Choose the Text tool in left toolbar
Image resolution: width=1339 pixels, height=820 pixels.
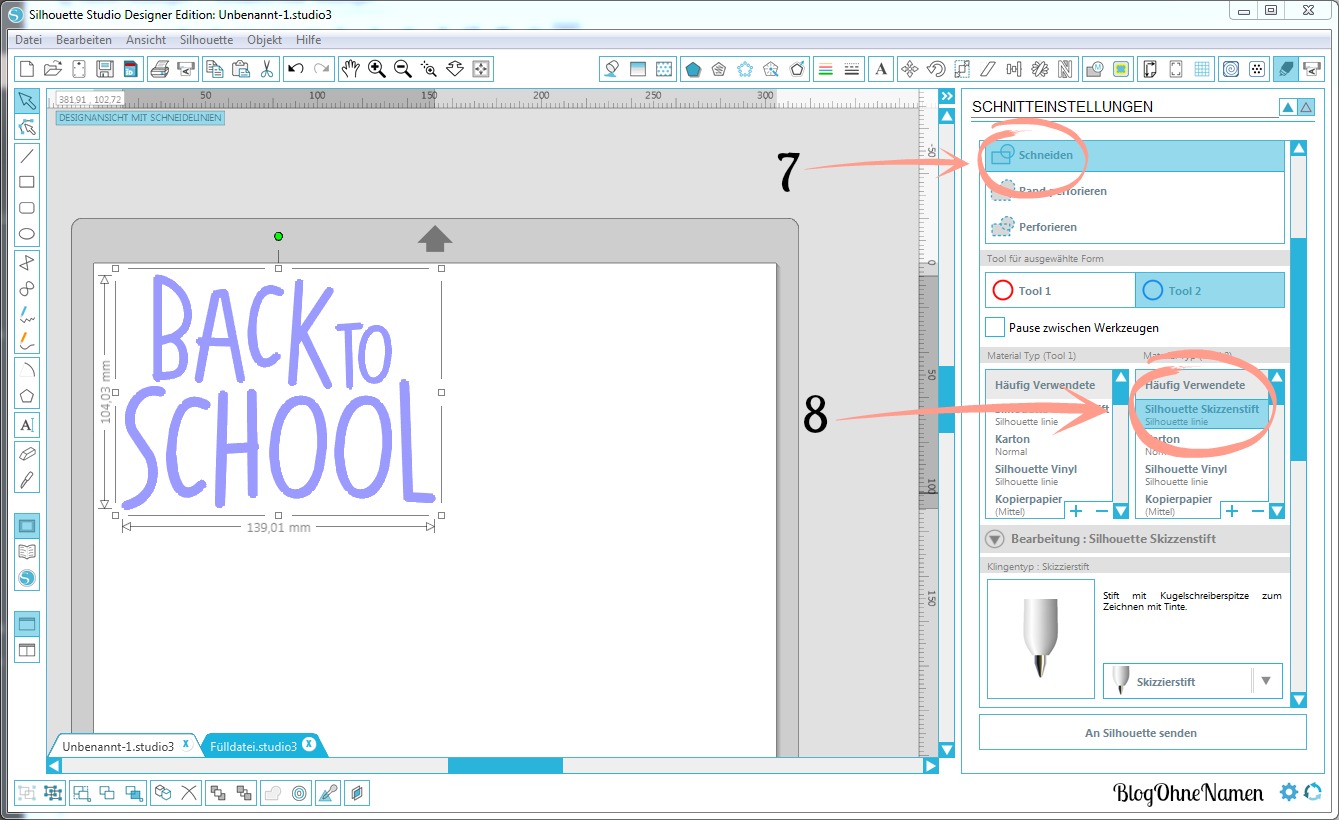(x=27, y=425)
